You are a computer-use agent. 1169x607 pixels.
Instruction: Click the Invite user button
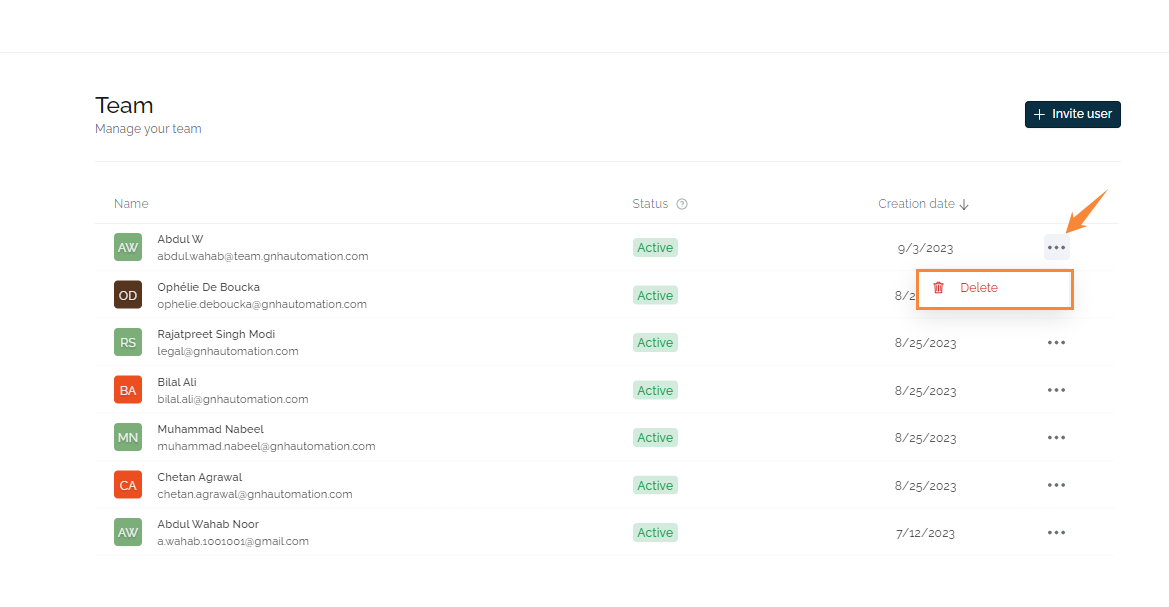[x=1072, y=114]
